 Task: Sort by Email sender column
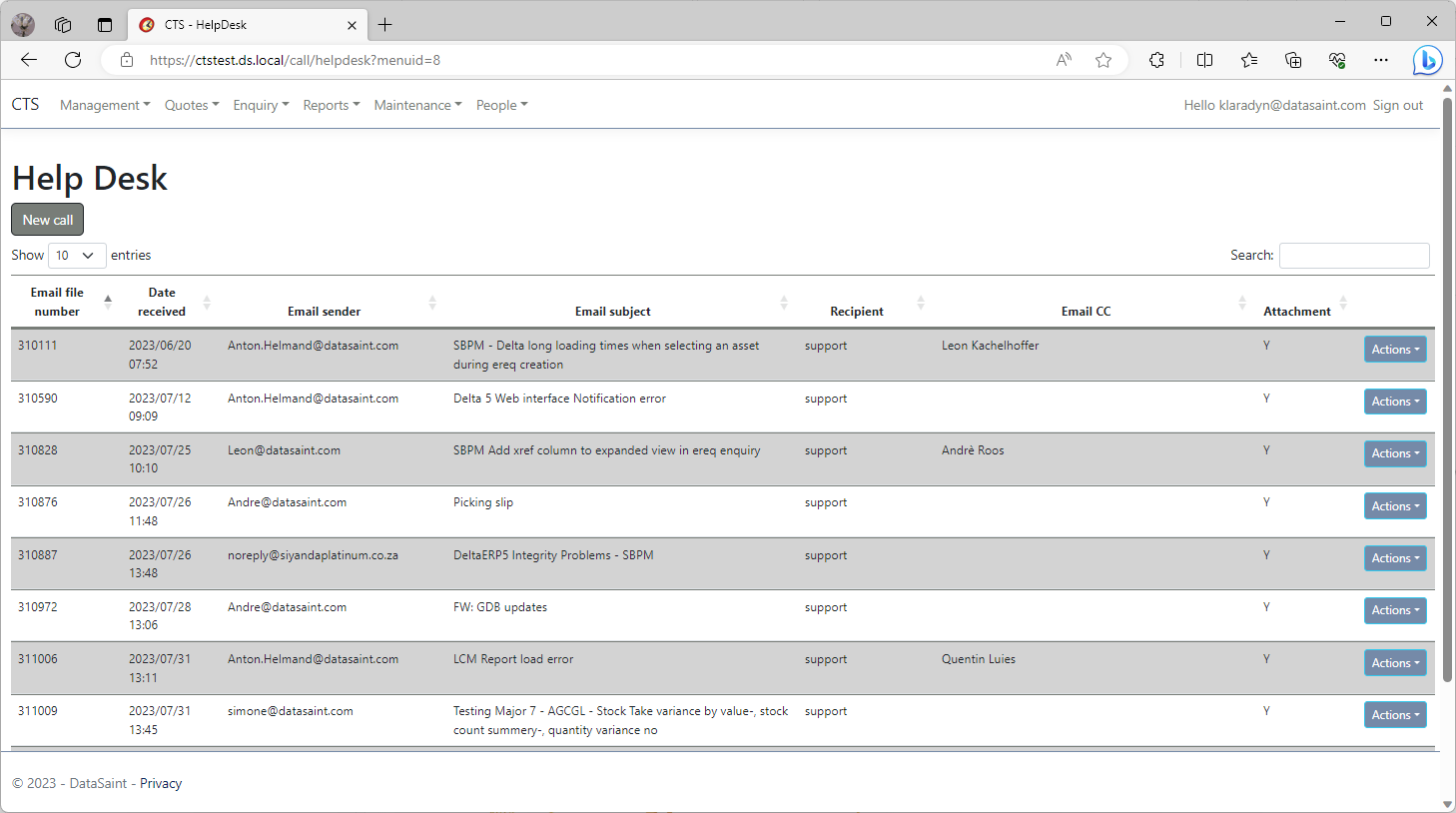tap(331, 302)
